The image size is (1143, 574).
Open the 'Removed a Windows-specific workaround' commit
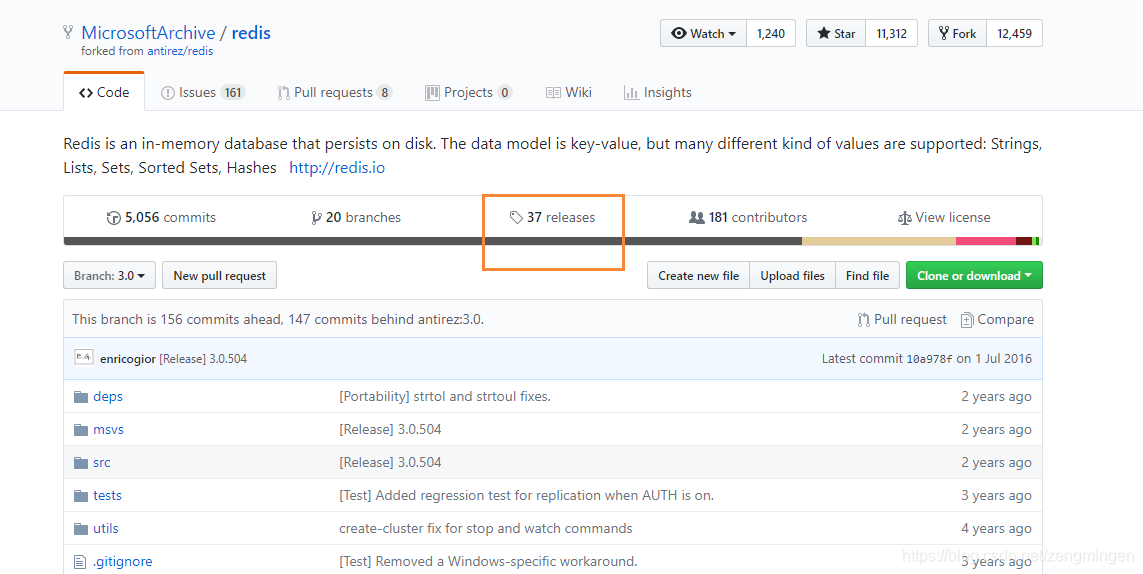click(x=488, y=562)
